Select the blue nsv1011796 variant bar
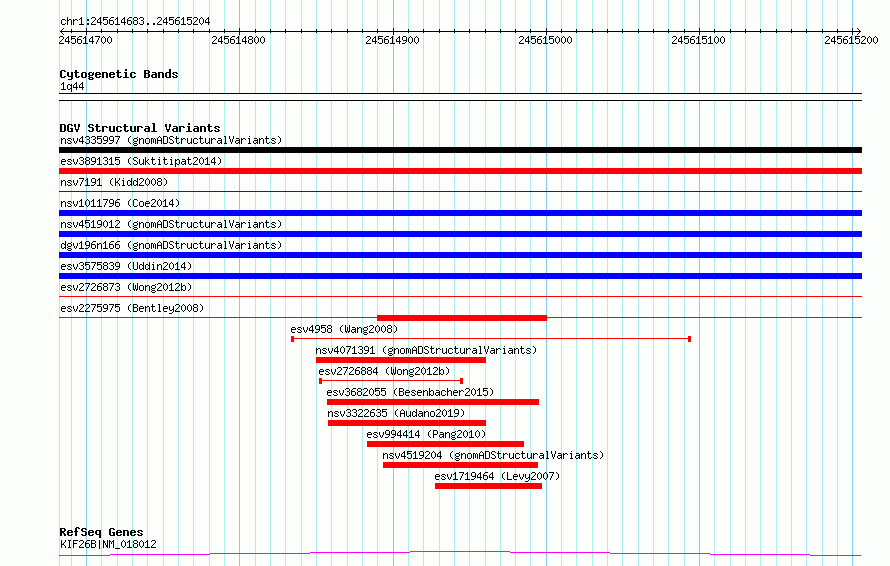 click(460, 213)
